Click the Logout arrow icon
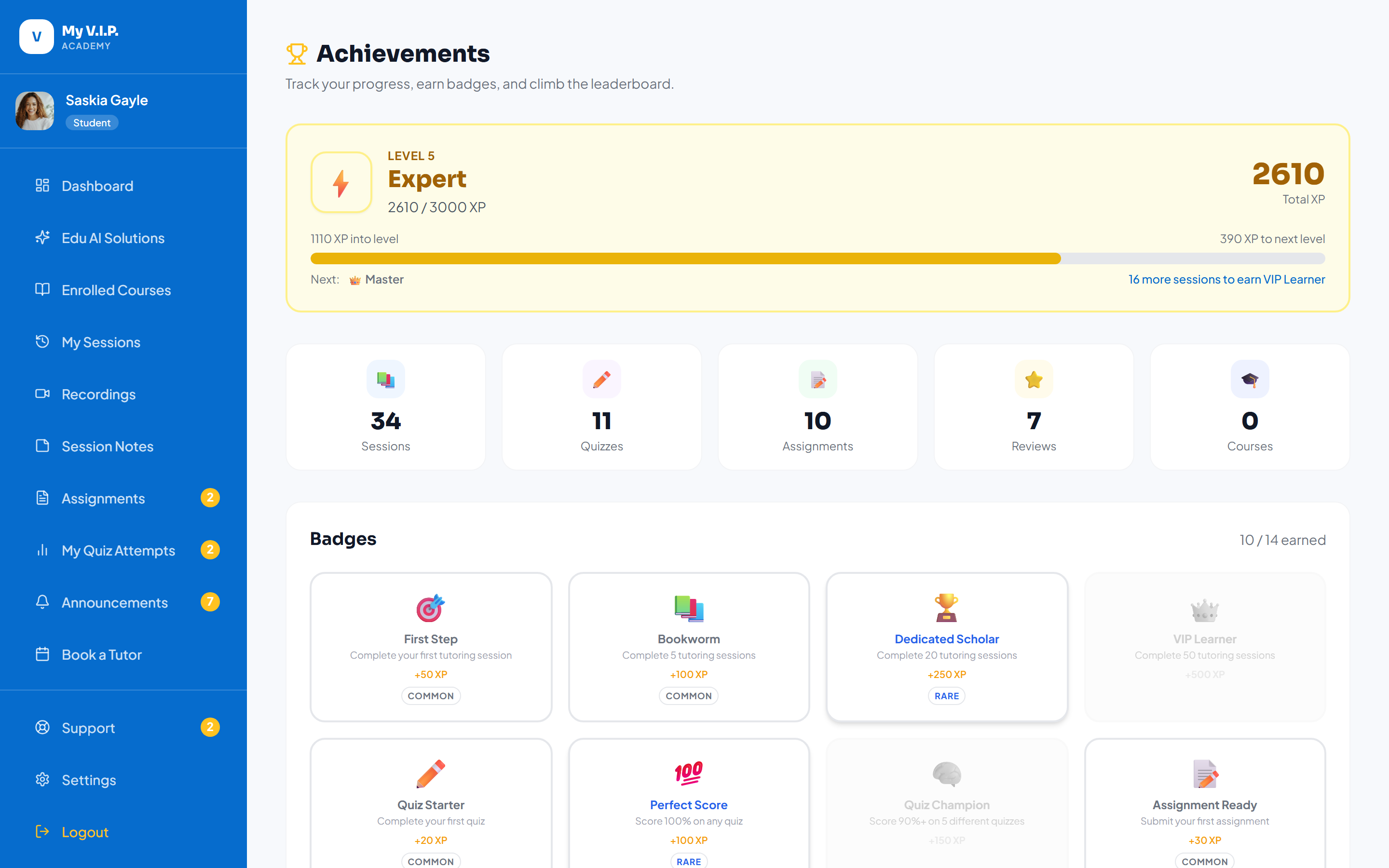The width and height of the screenshot is (1389, 868). click(42, 832)
